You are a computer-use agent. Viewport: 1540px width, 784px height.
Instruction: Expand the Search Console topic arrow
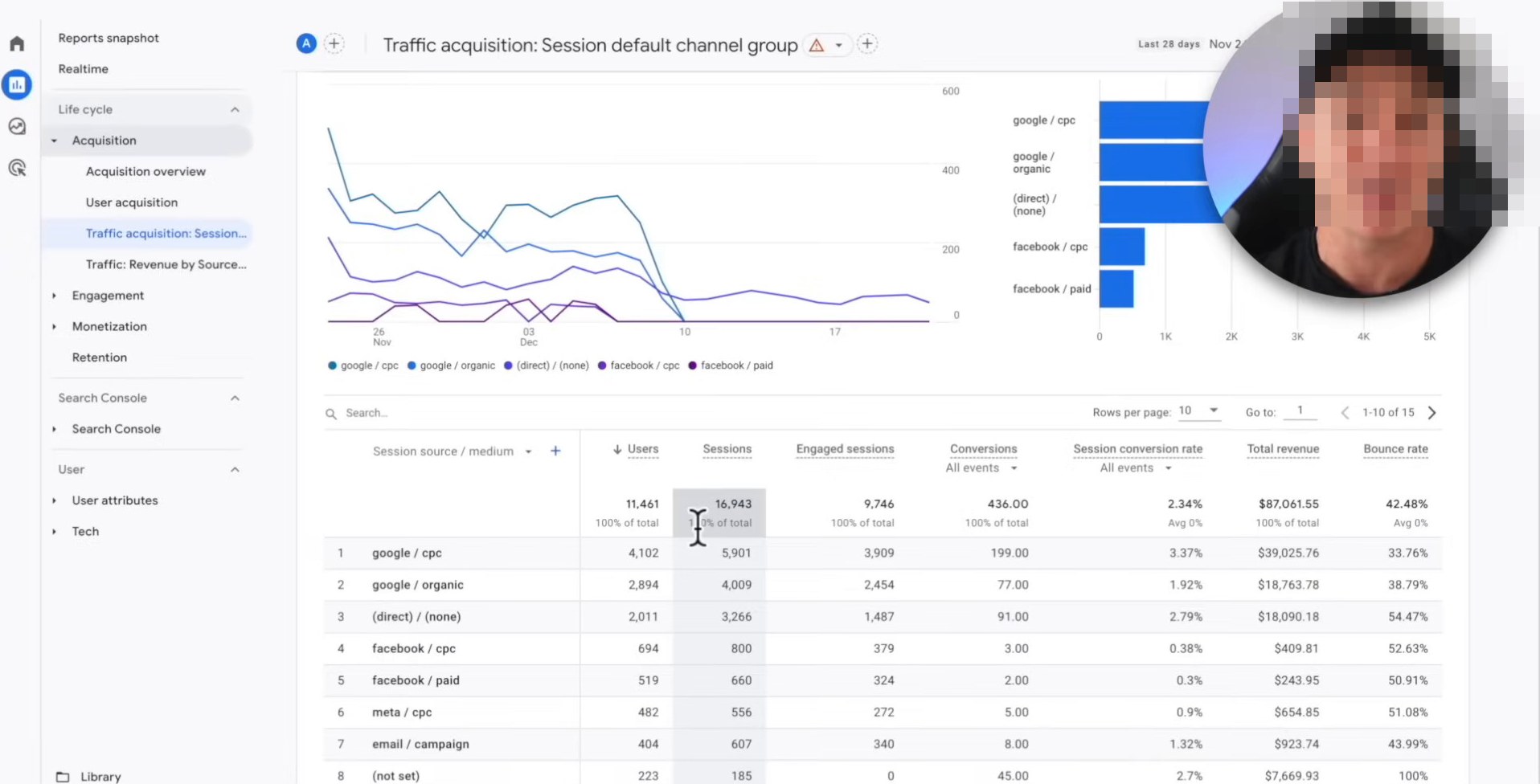click(x=54, y=429)
